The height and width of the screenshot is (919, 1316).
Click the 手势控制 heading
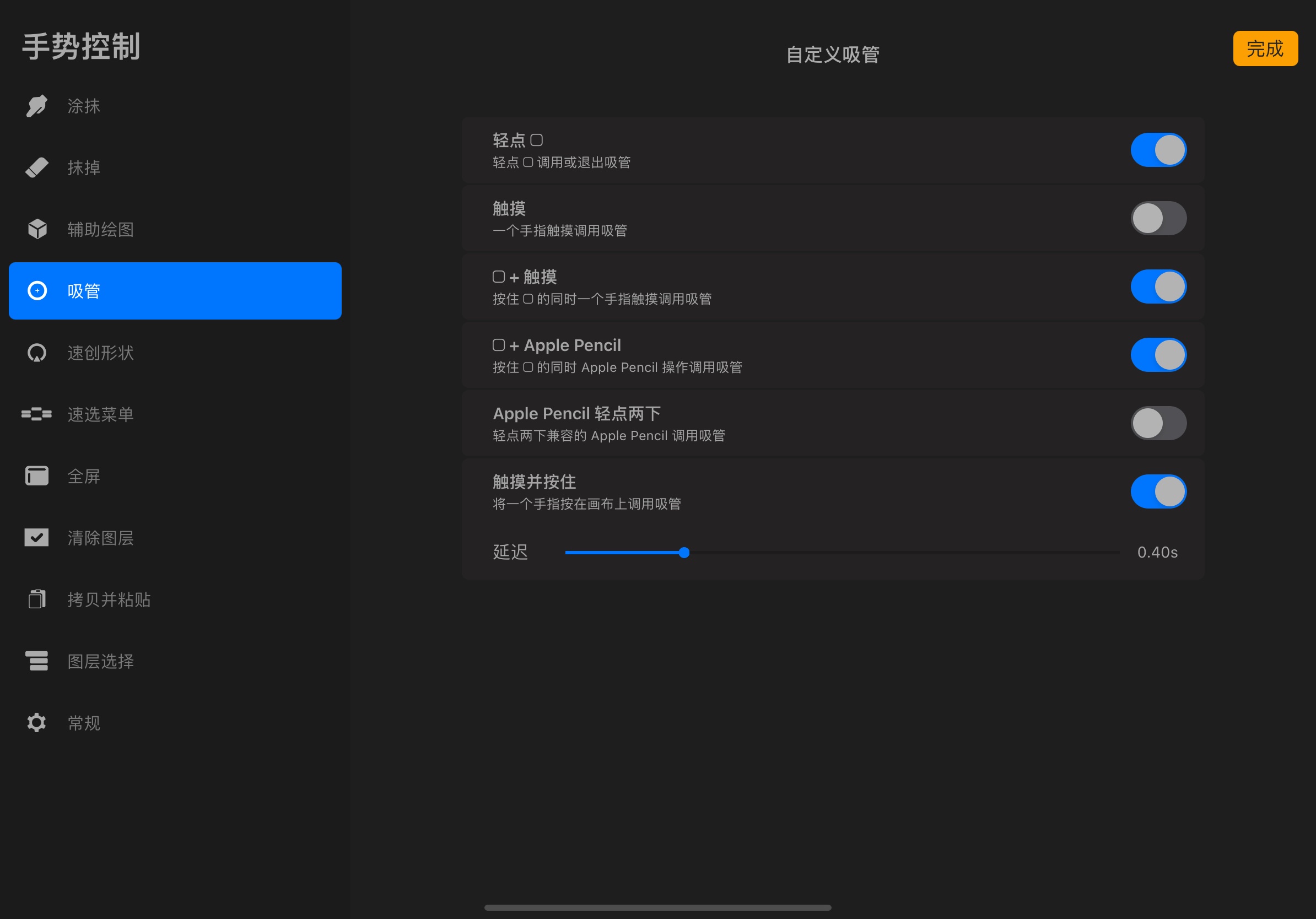coord(81,46)
